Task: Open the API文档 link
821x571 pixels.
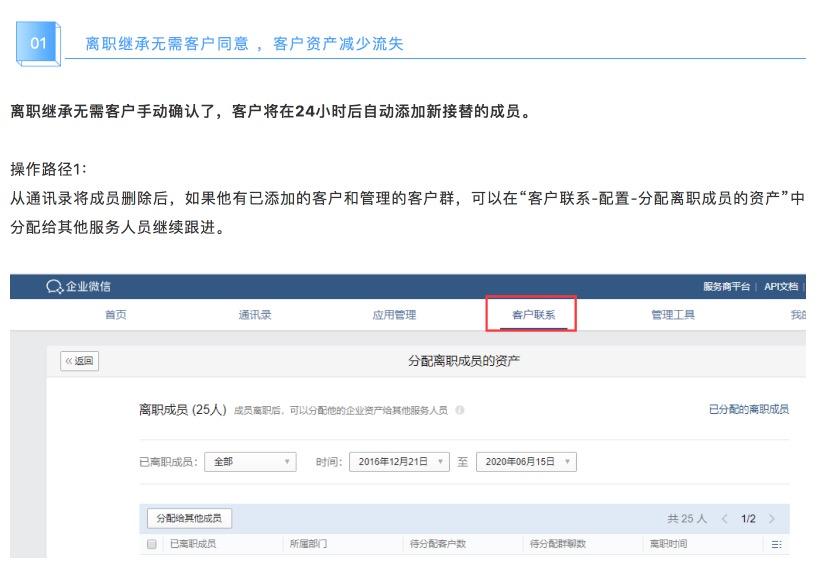Action: click(781, 287)
